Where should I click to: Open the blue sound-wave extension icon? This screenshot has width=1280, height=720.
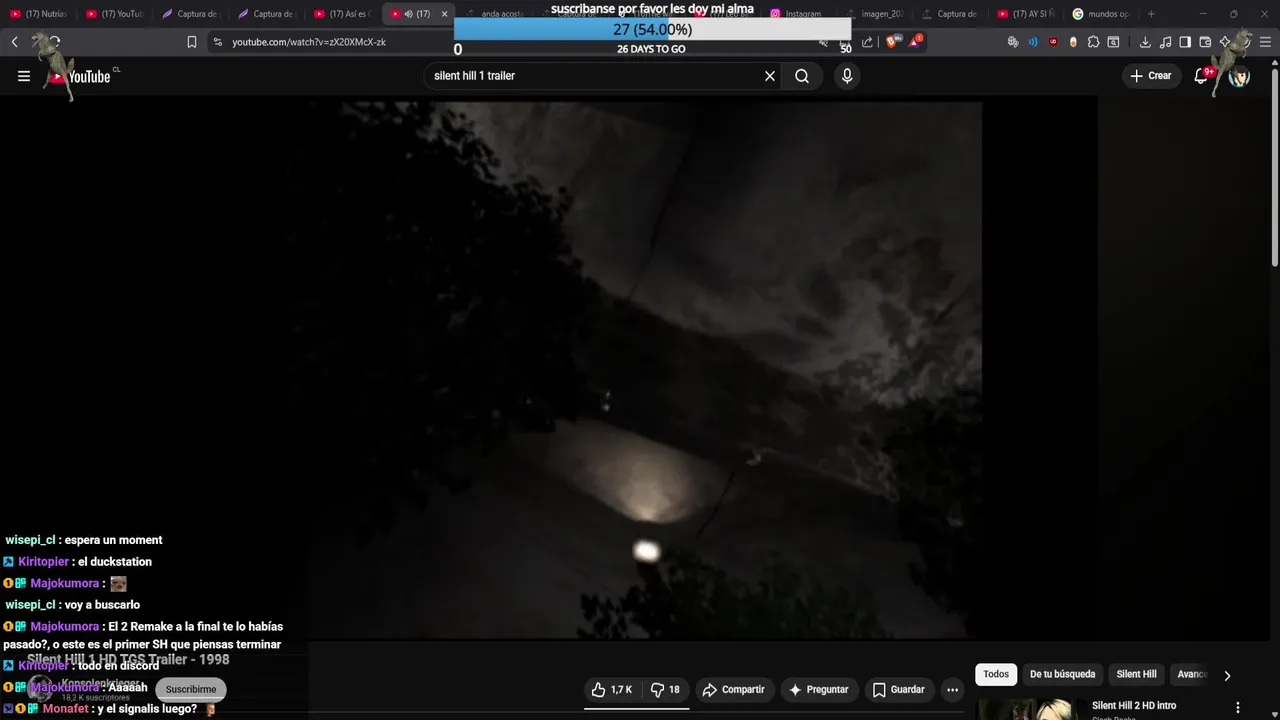[x=1033, y=42]
